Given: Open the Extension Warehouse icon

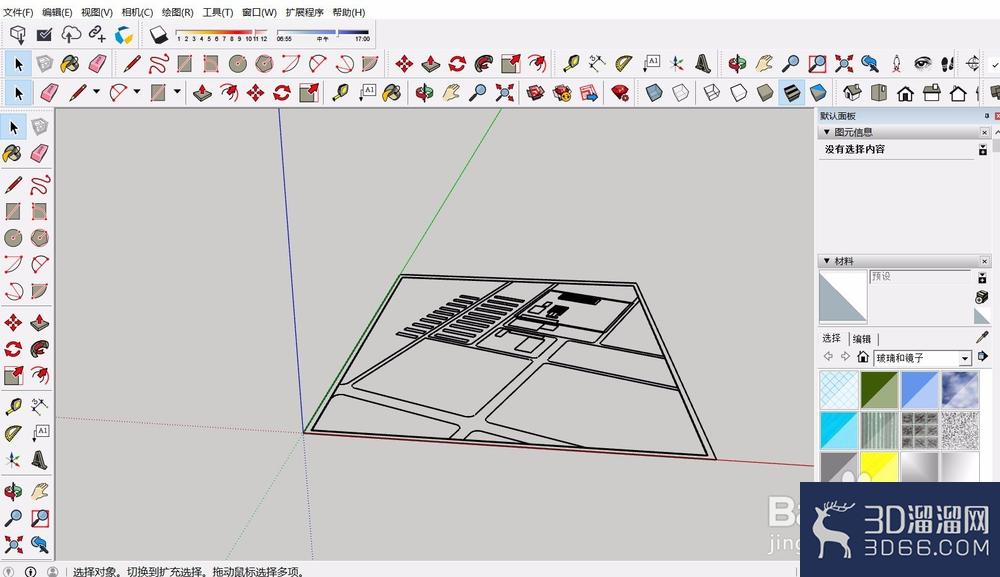Looking at the screenshot, I should coord(562,93).
